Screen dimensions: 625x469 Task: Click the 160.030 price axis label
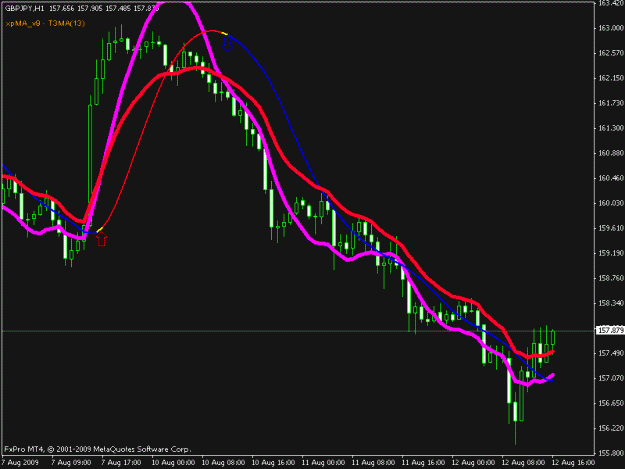[611, 203]
